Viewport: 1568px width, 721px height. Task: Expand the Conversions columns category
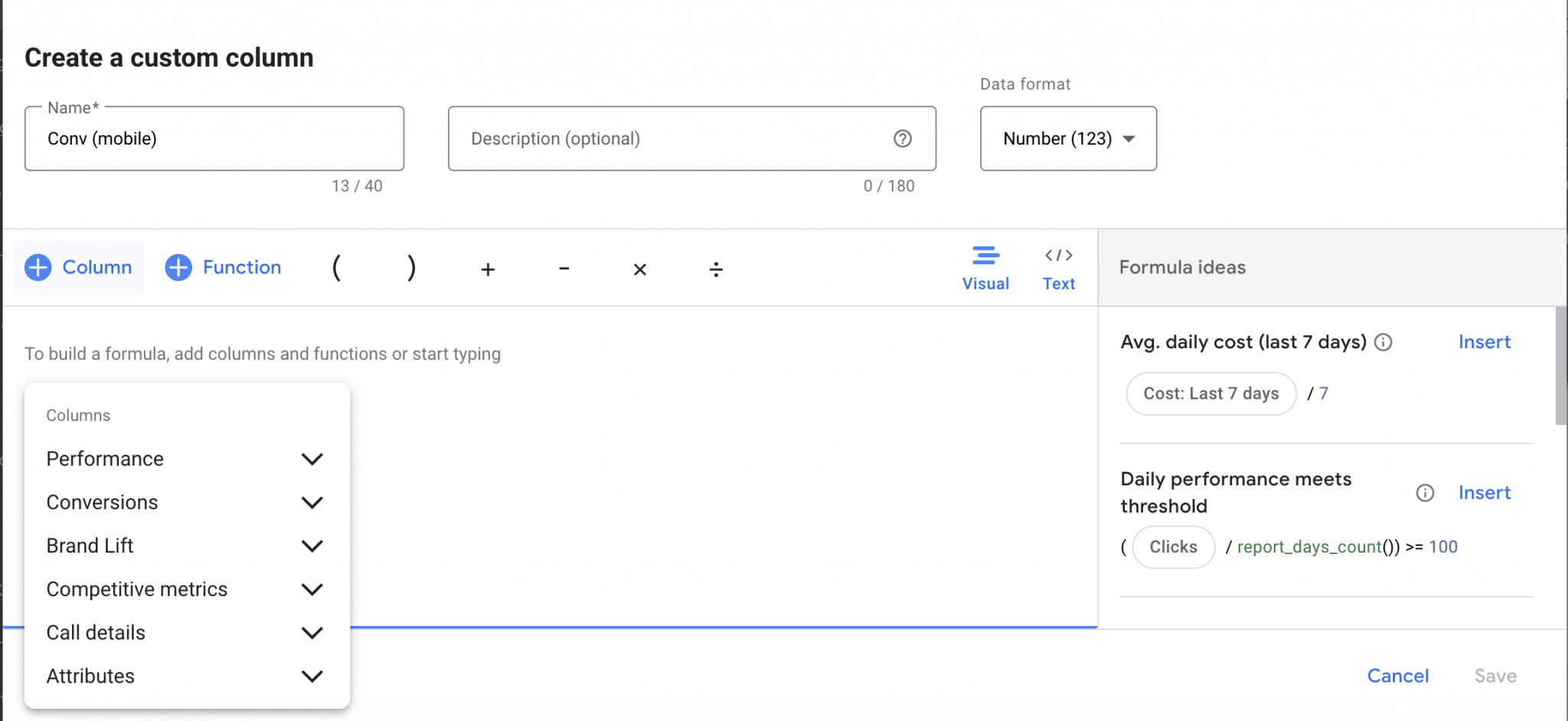coord(312,502)
